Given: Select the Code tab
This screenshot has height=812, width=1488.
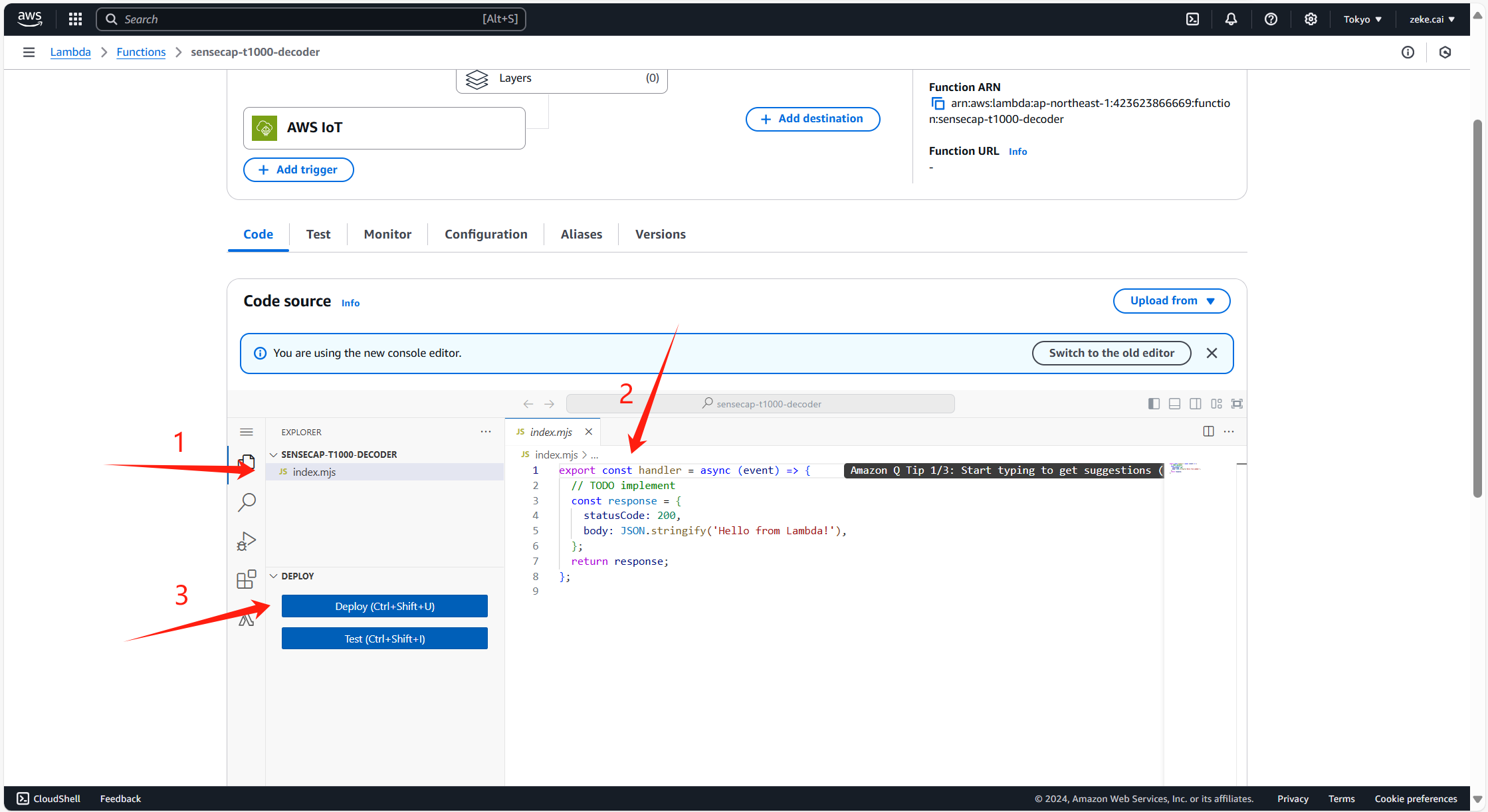Looking at the screenshot, I should pyautogui.click(x=258, y=234).
